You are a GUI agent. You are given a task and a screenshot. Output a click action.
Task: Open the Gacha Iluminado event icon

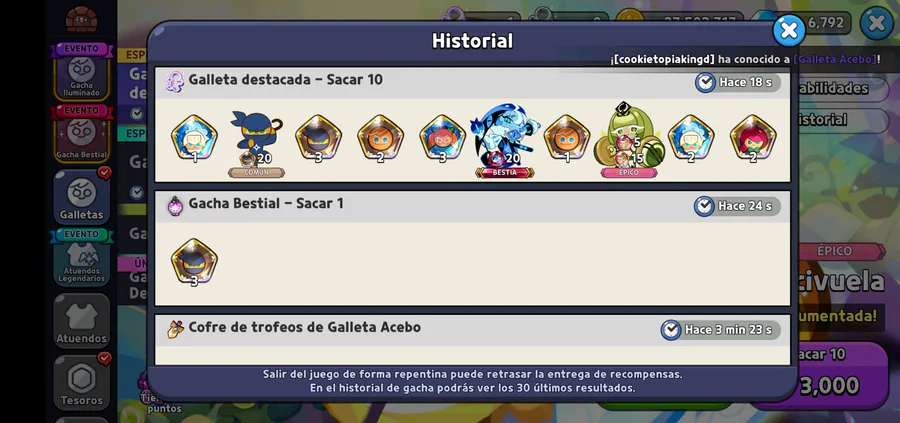82,72
